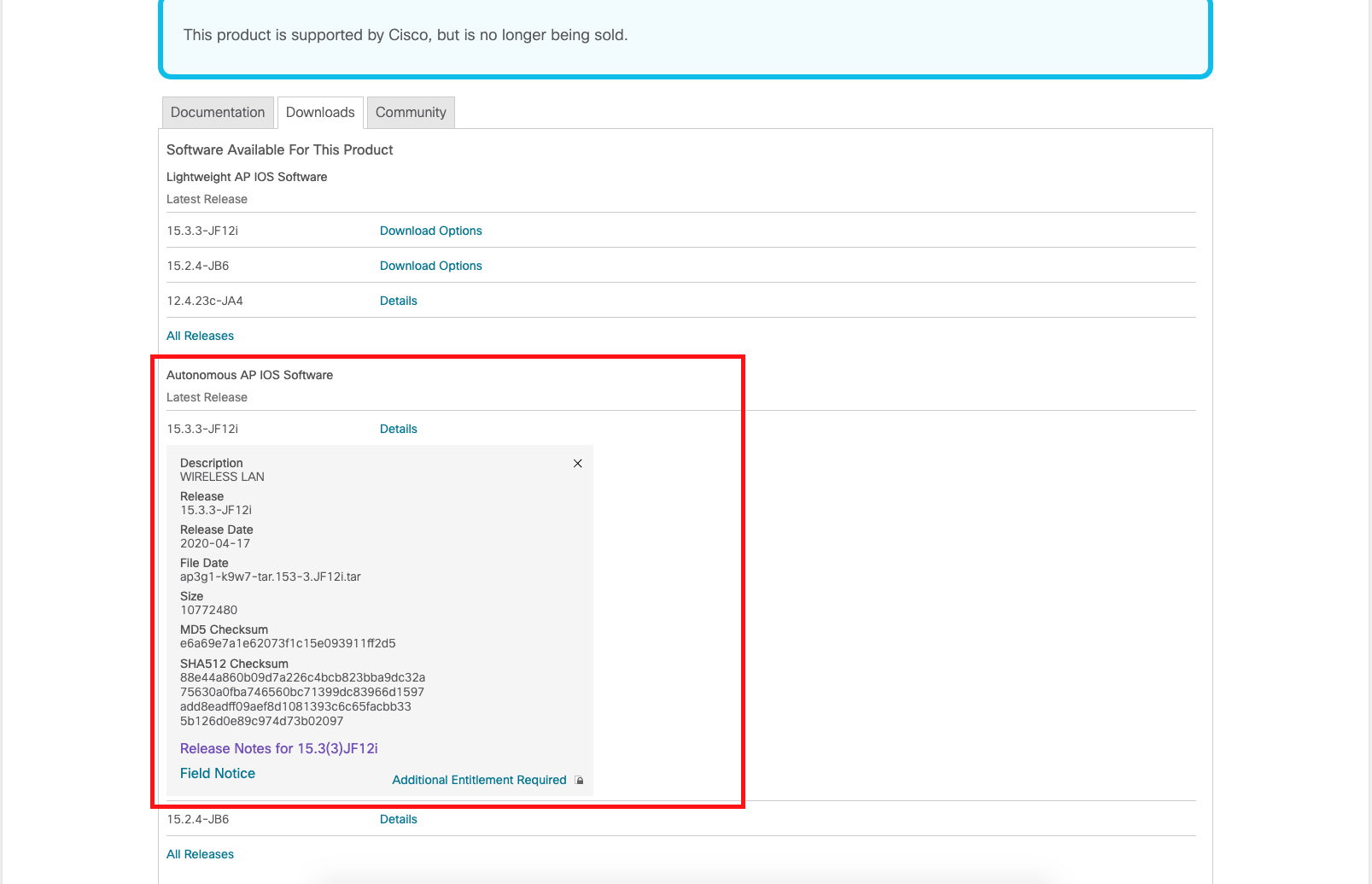Click the MD5 checksum value text

tap(288, 643)
